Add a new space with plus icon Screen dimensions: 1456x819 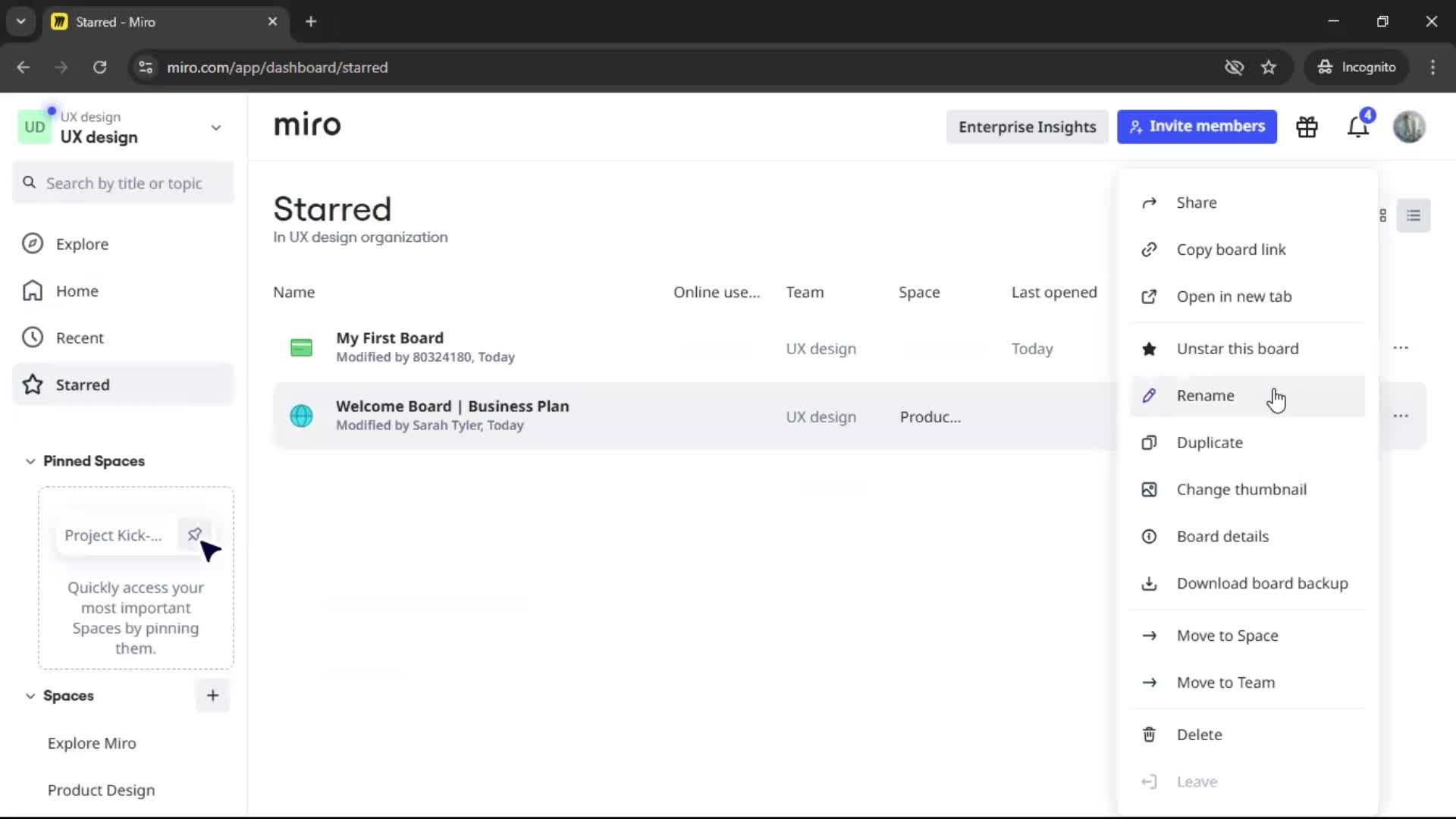point(212,695)
